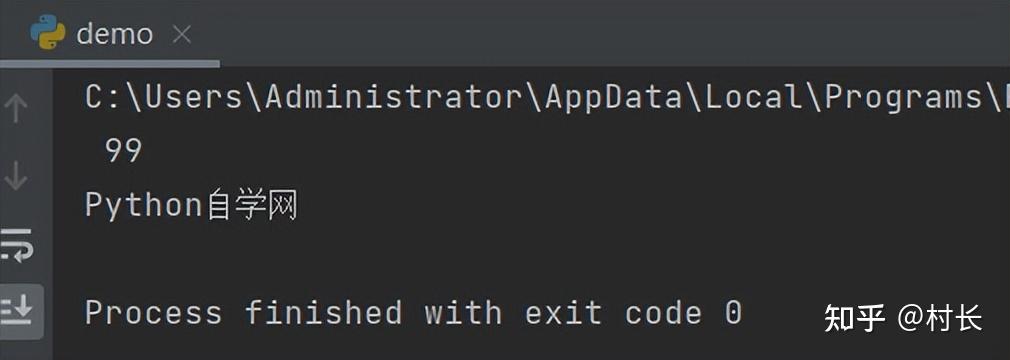Close the demo run tab
1010x360 pixels.
tap(182, 34)
